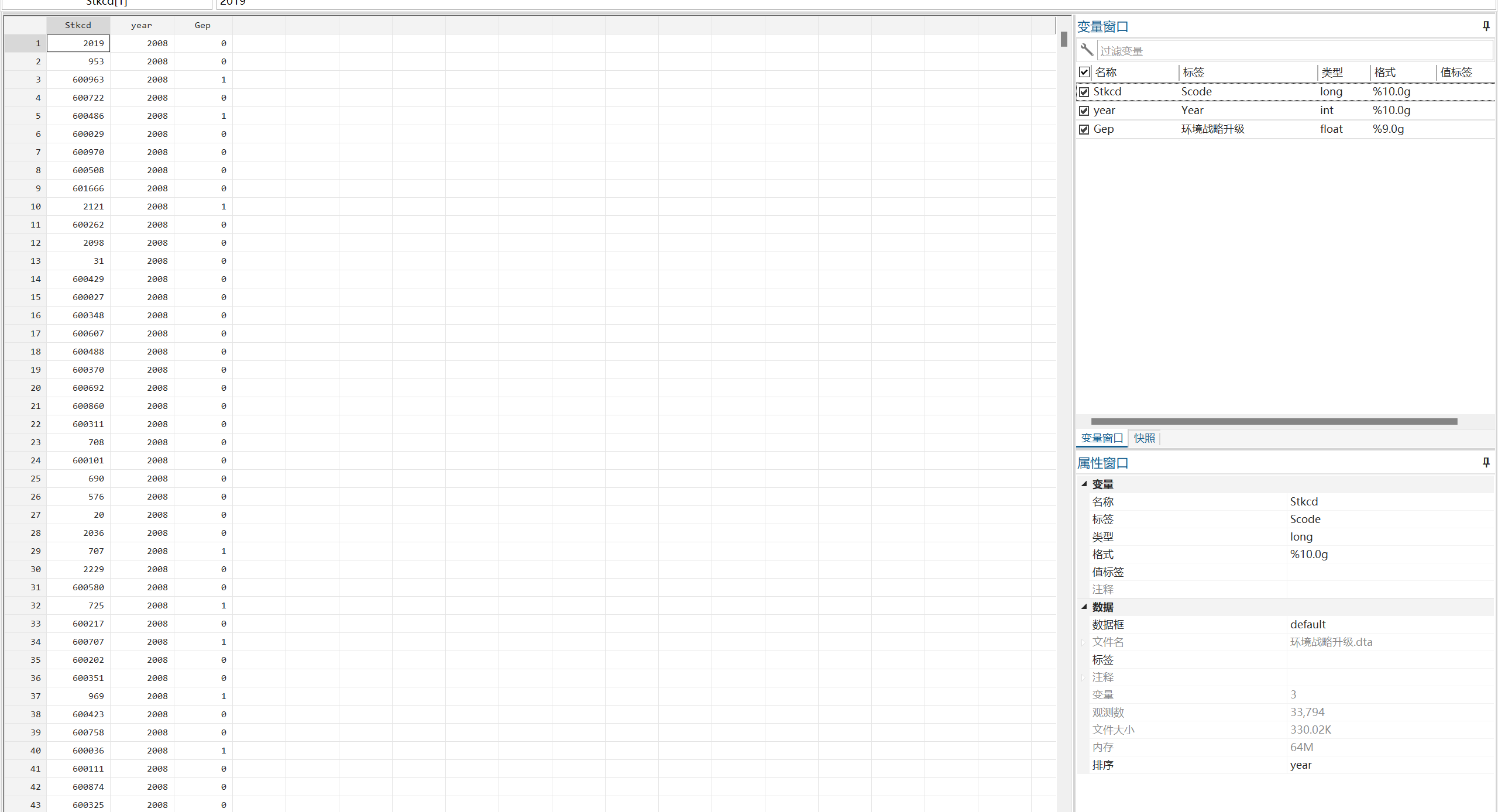This screenshot has width=1498, height=812.
Task: Click the year column header
Action: coord(142,25)
